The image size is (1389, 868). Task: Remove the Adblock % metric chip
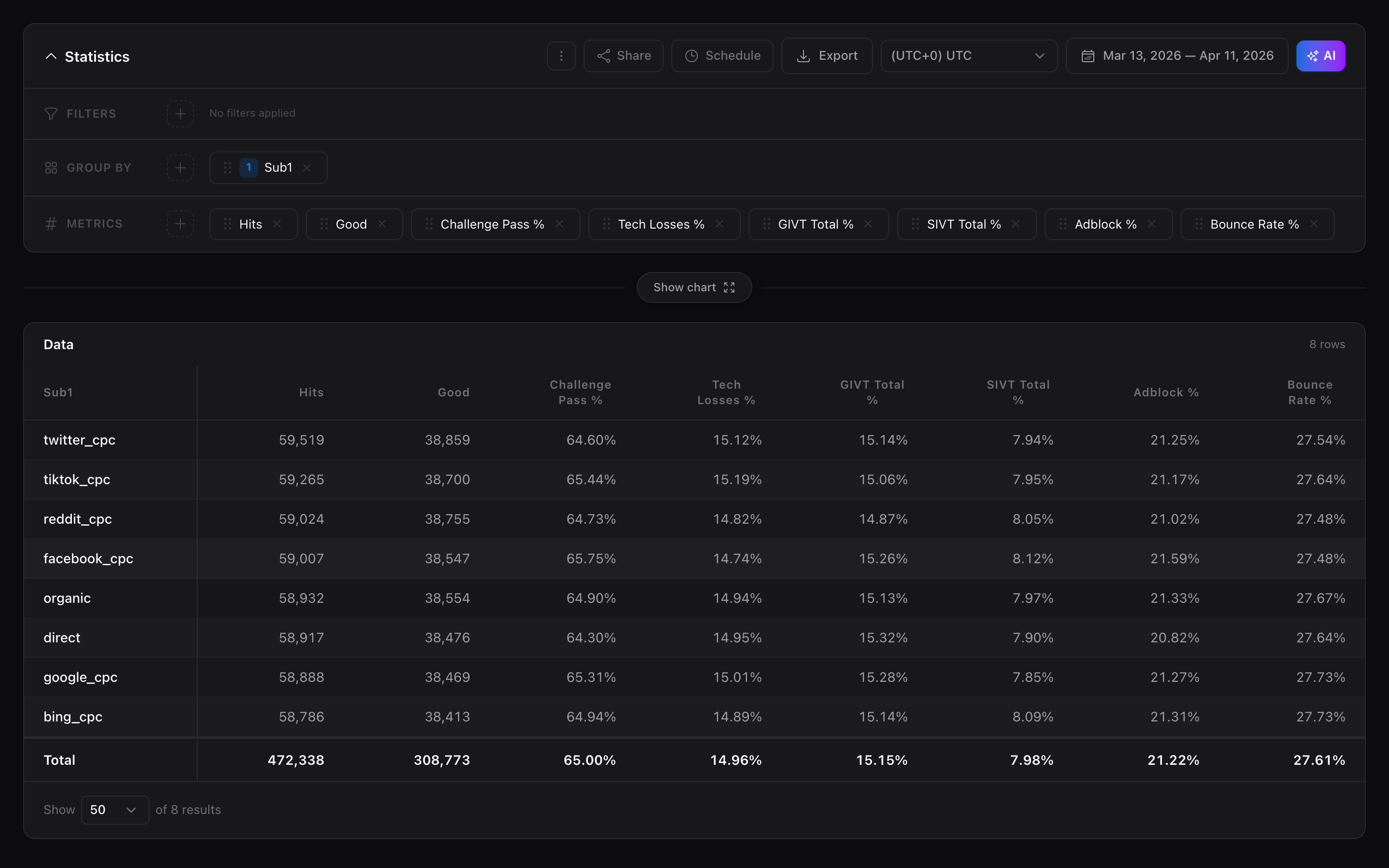click(1153, 224)
